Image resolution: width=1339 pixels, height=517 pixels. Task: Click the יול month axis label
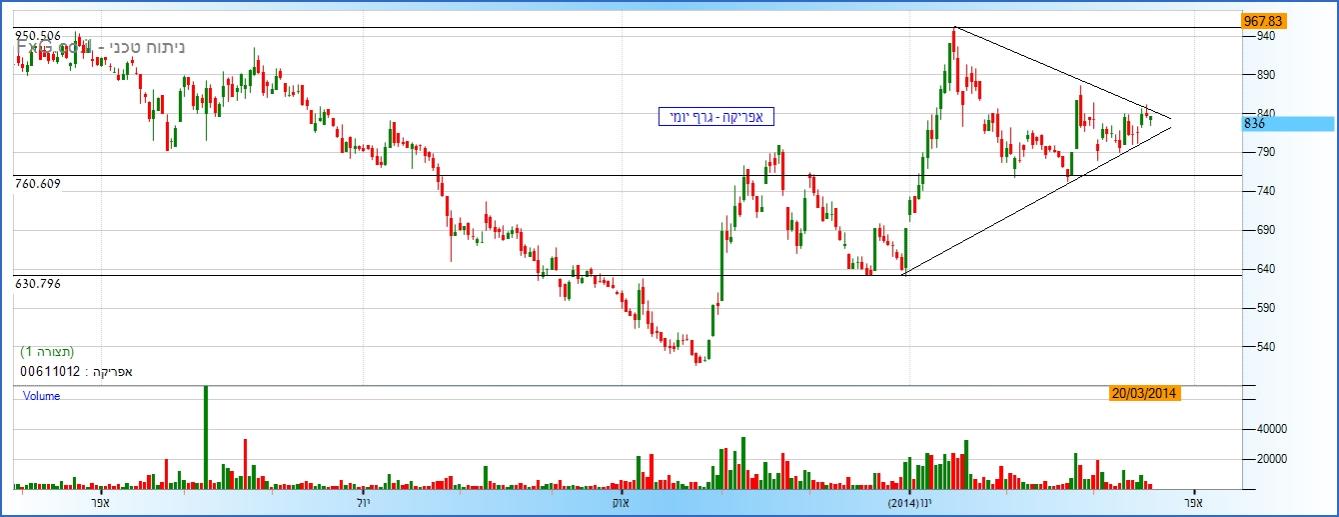(x=362, y=502)
